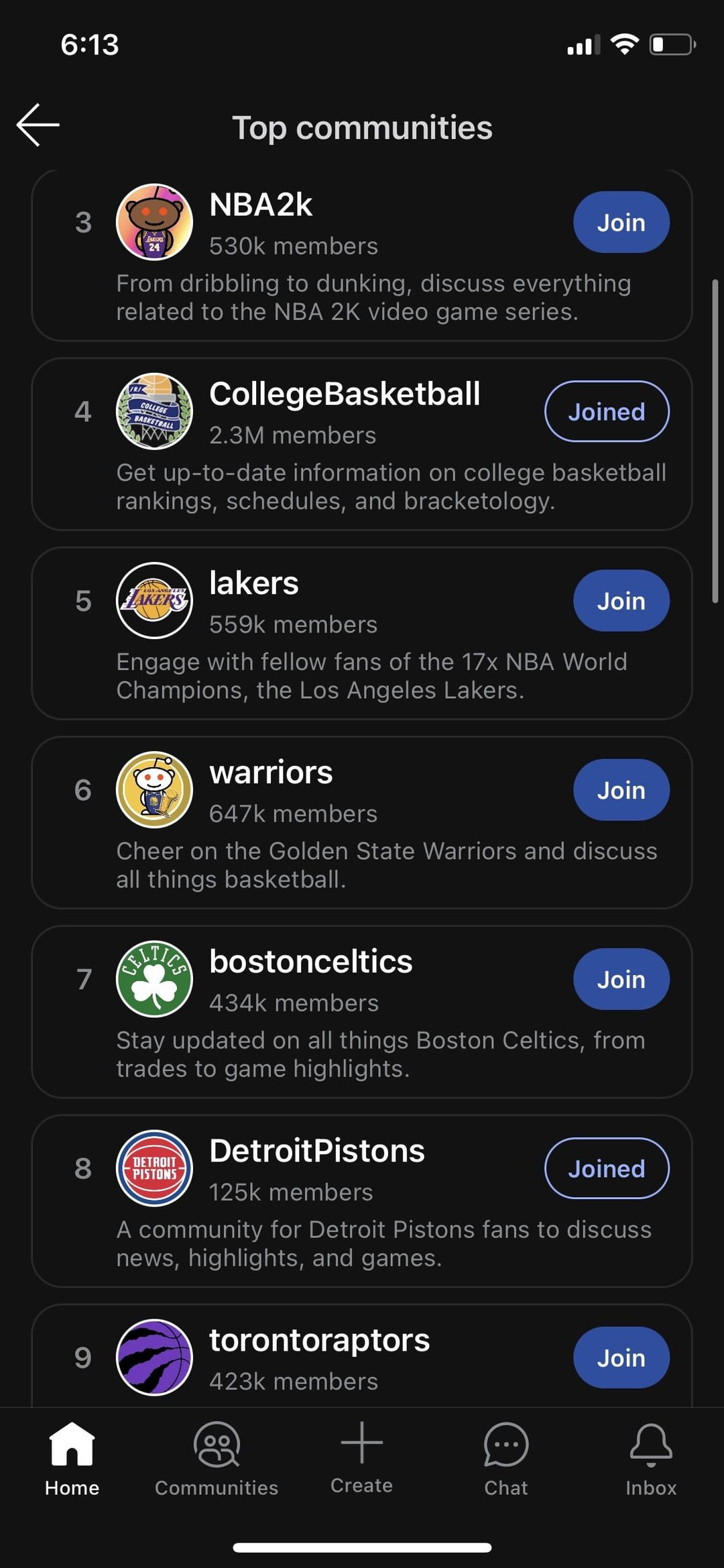The image size is (724, 1568).
Task: Tap the warriors Snoo avatar
Action: click(x=154, y=789)
